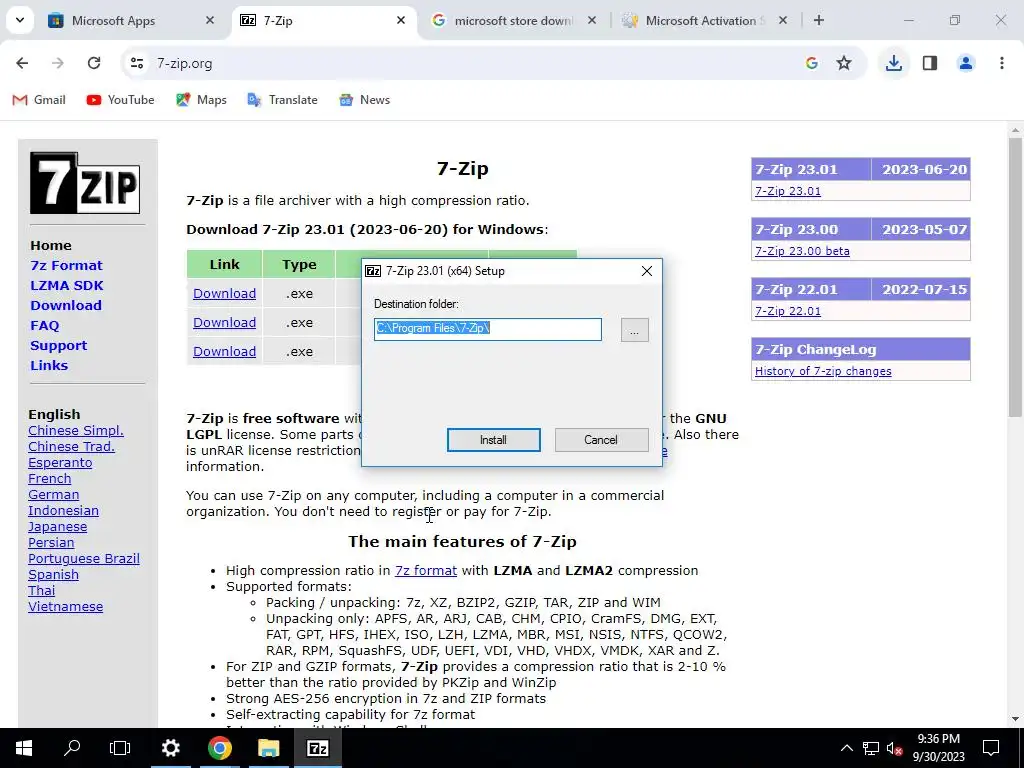Screen dimensions: 1024x768
Task: Open Task View on the taskbar
Action: 120,748
